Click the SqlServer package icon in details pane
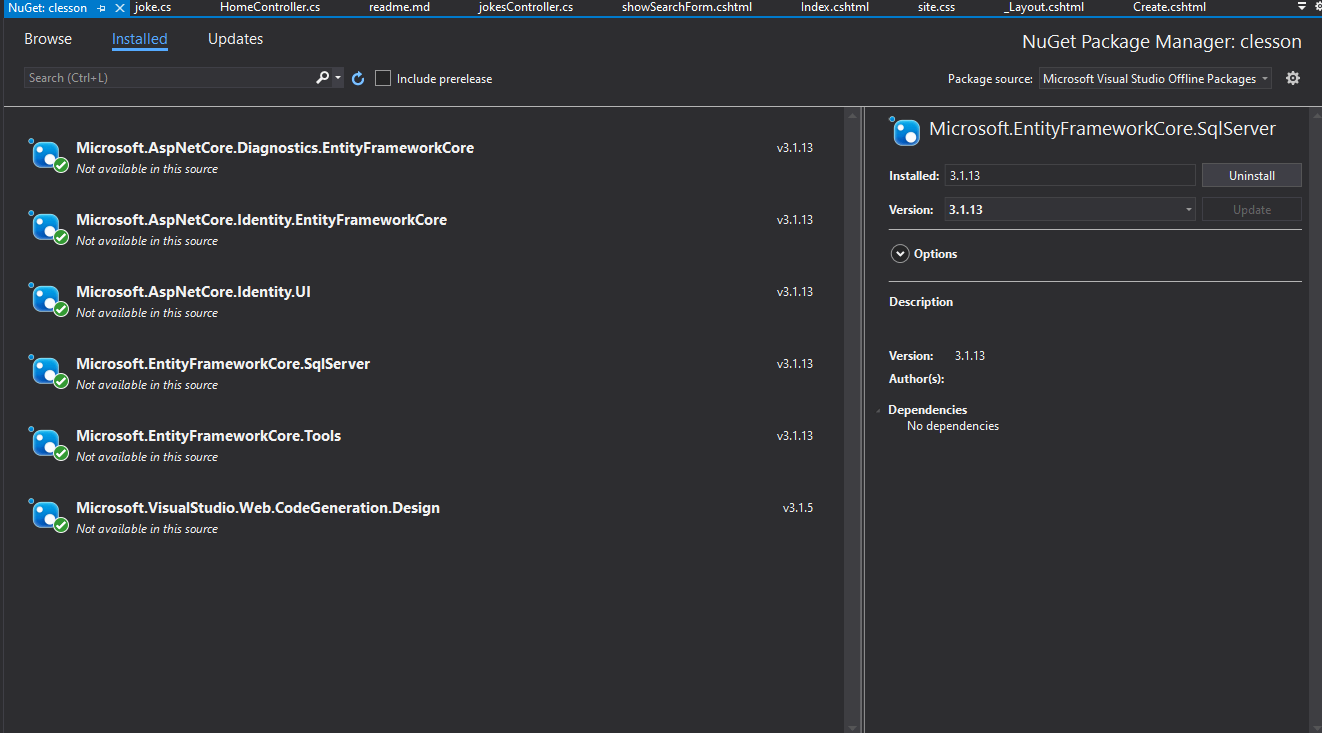The width and height of the screenshot is (1322, 733). click(x=905, y=131)
